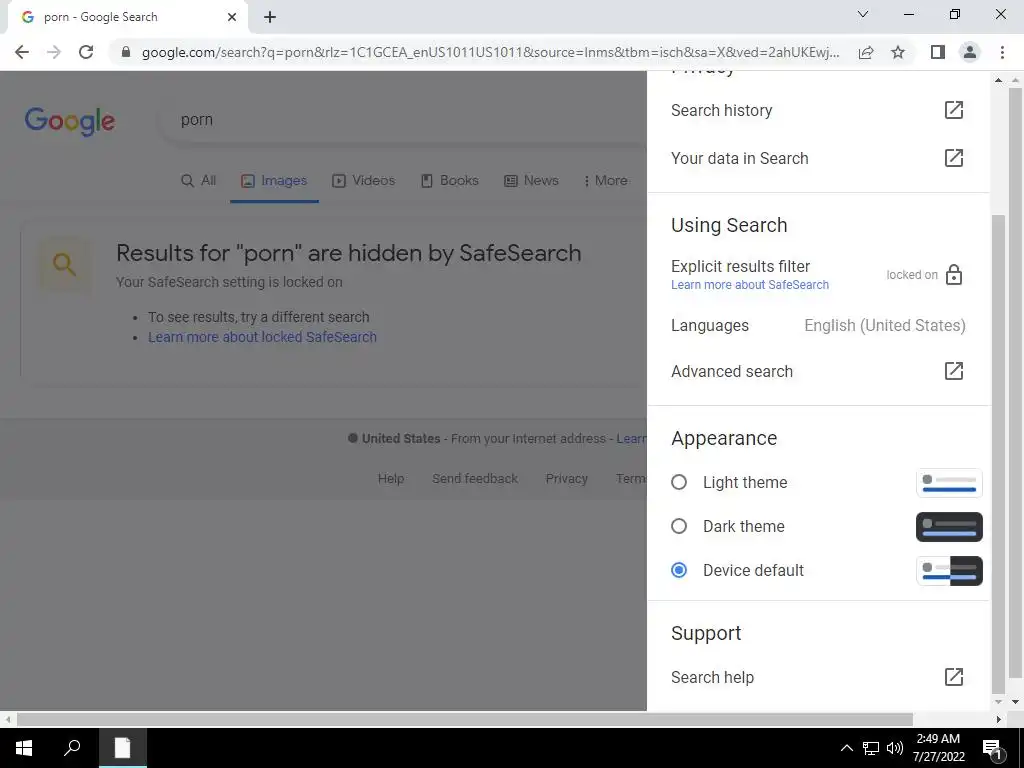Click the magnifier icon in SafeSearch notice
This screenshot has width=1024, height=768.
[x=64, y=264]
